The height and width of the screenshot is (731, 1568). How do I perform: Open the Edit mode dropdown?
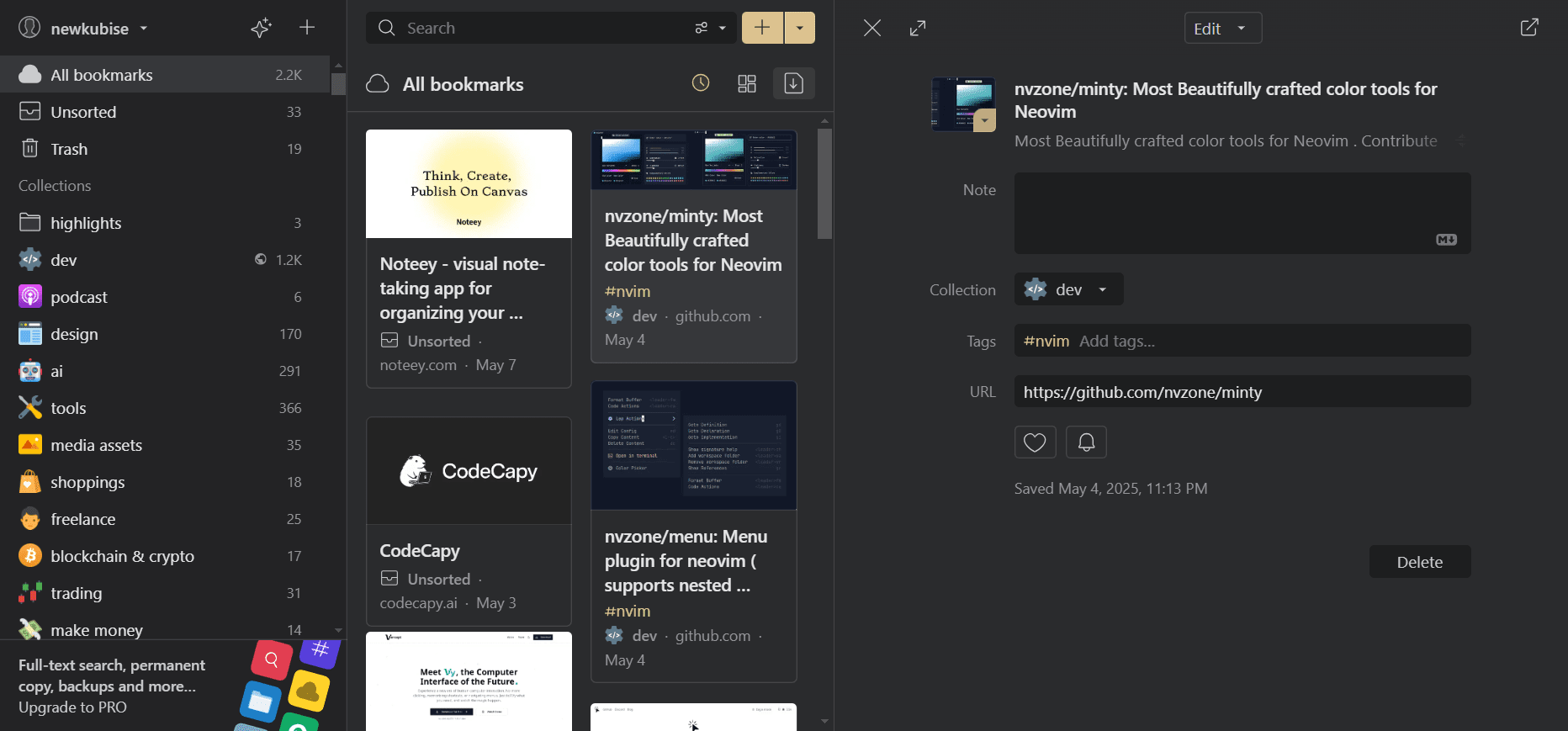1223,28
